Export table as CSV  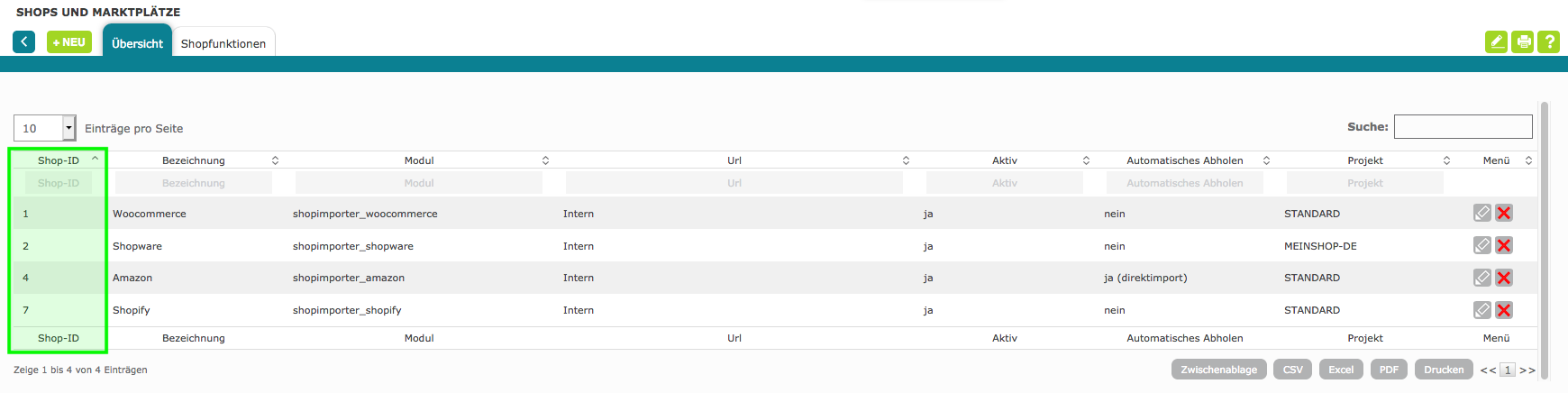(x=1292, y=370)
